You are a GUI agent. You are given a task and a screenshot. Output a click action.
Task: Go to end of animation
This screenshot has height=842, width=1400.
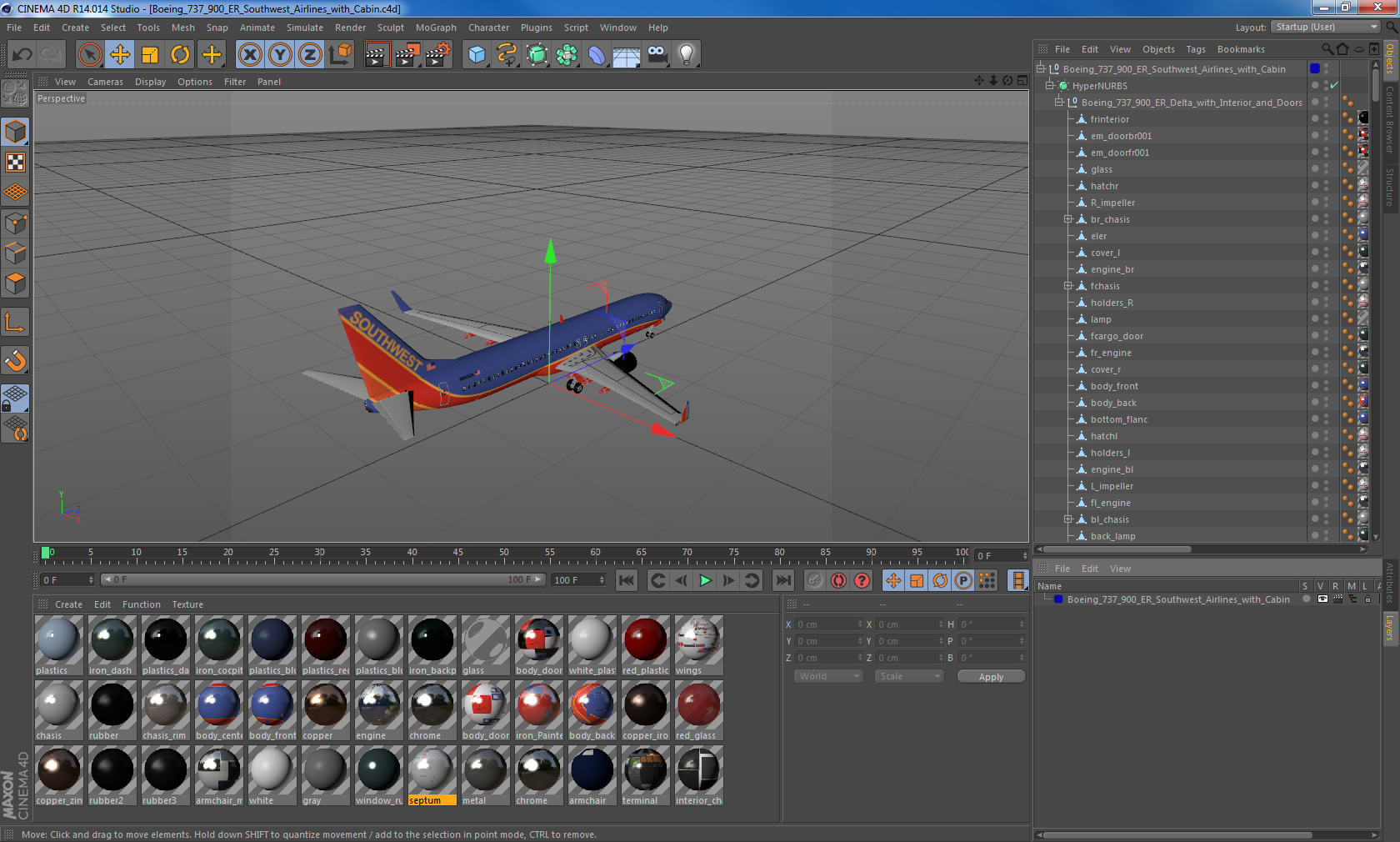click(x=783, y=580)
